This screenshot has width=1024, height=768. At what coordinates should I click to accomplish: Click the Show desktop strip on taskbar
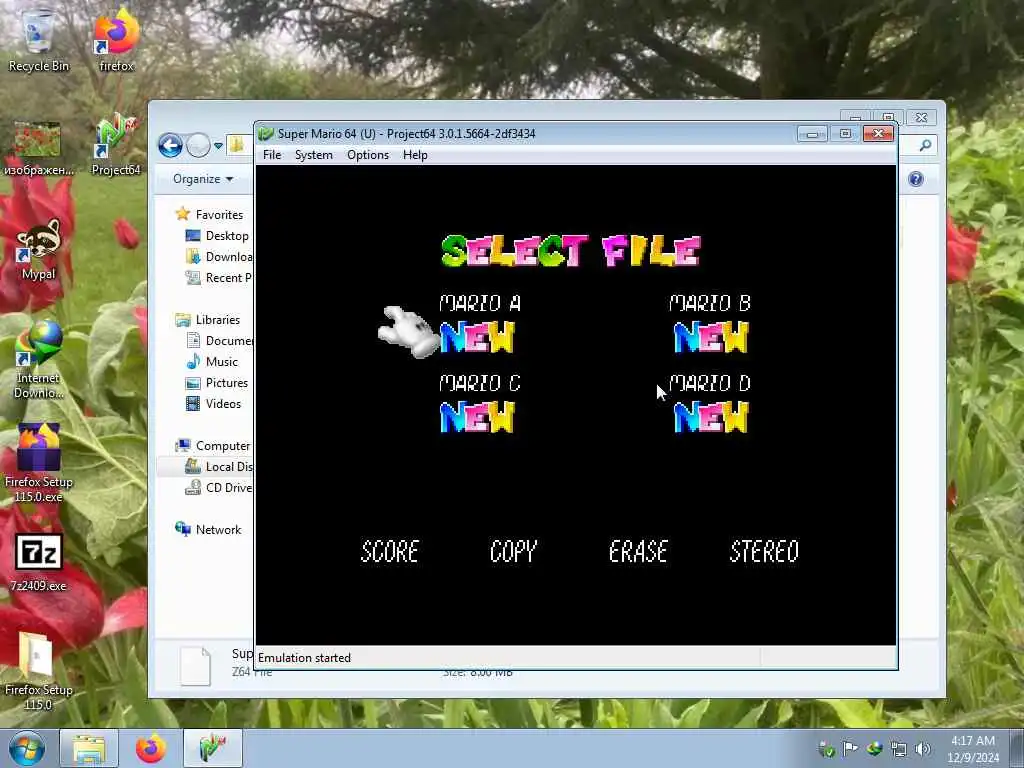(1017, 748)
